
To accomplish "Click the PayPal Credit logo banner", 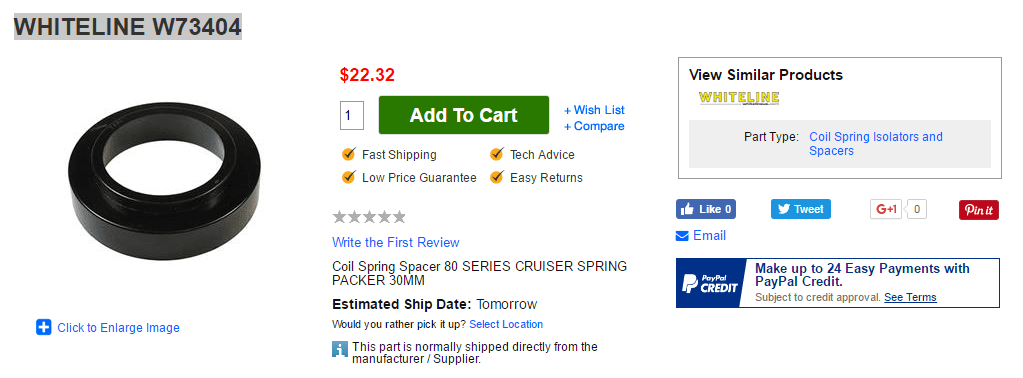I will 709,283.
